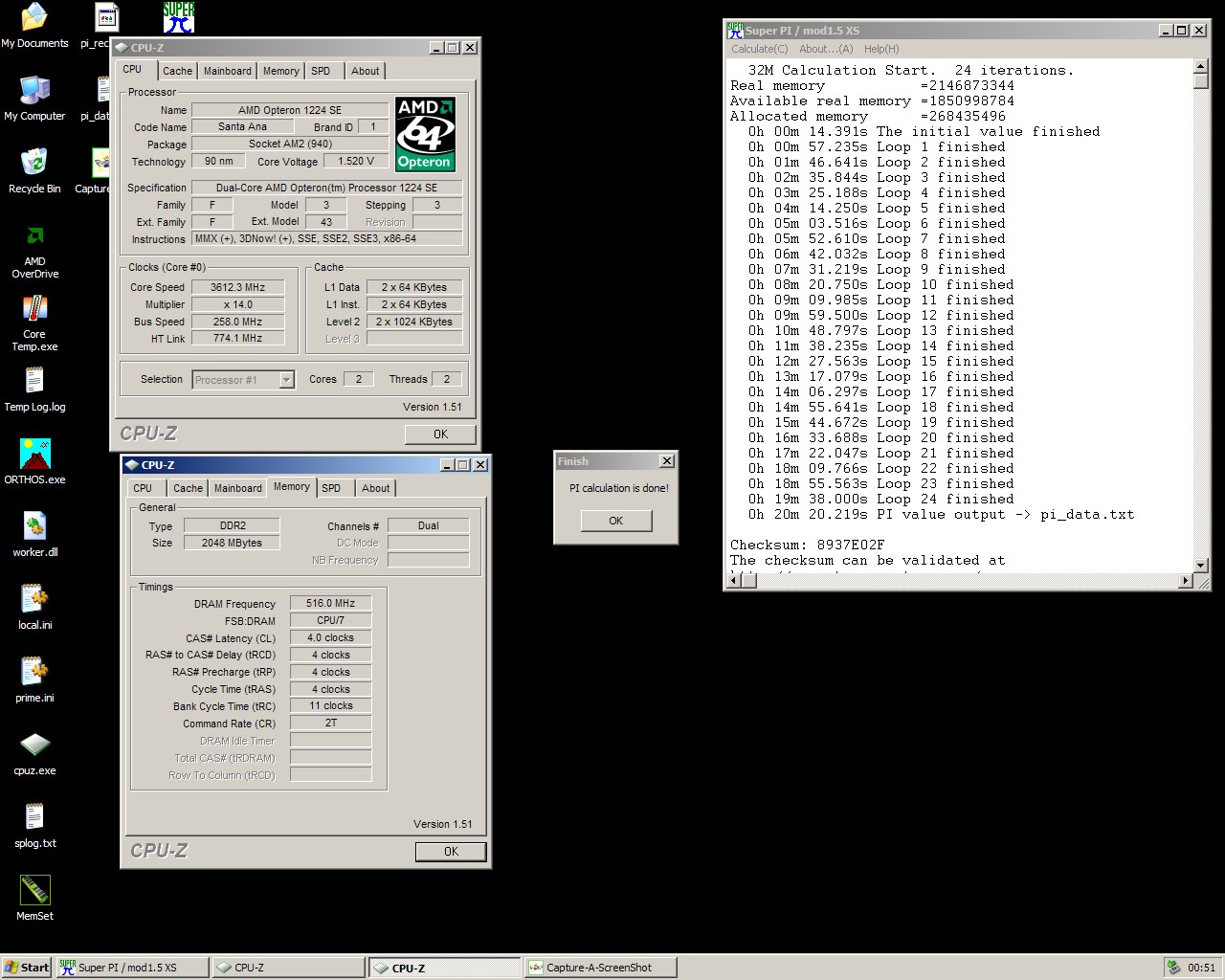Click the AMD Opteron 64 logo
This screenshot has height=980, width=1225.
point(425,134)
